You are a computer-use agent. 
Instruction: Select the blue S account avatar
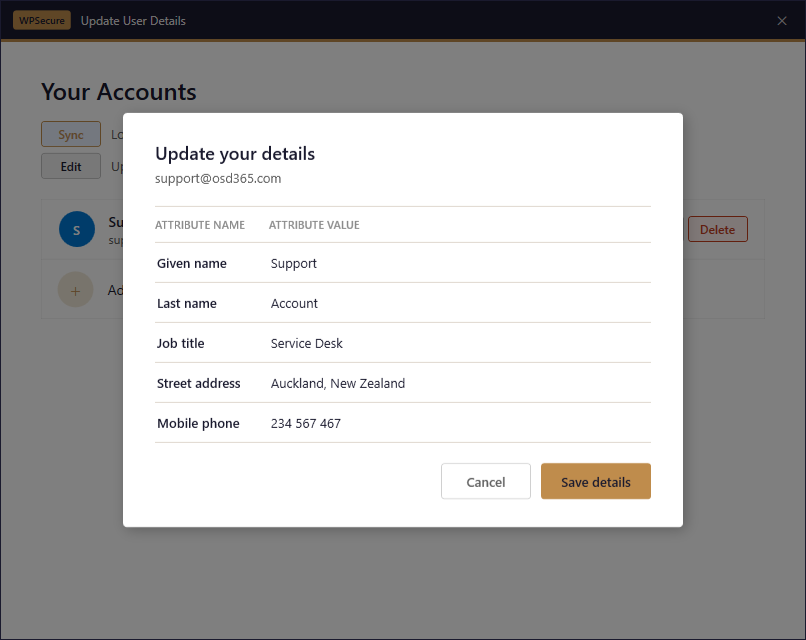pos(77,229)
